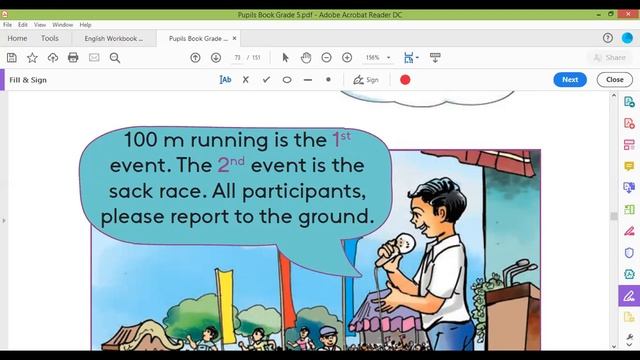640x360 pixels.
Task: Click the blue Next button
Action: point(570,80)
